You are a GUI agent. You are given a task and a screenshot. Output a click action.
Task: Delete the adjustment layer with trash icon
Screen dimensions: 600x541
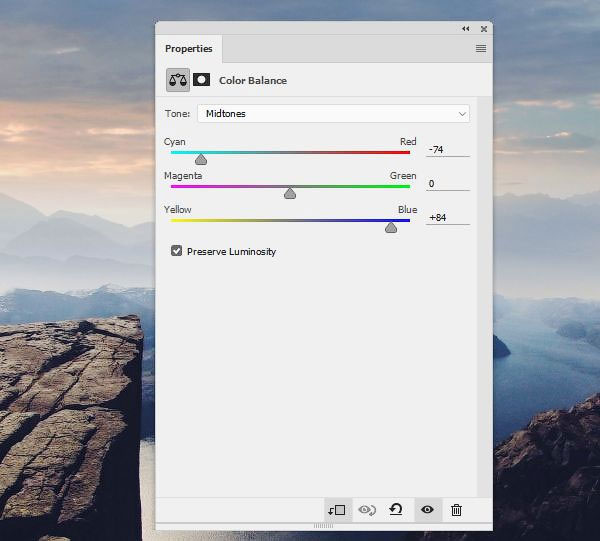tap(457, 510)
